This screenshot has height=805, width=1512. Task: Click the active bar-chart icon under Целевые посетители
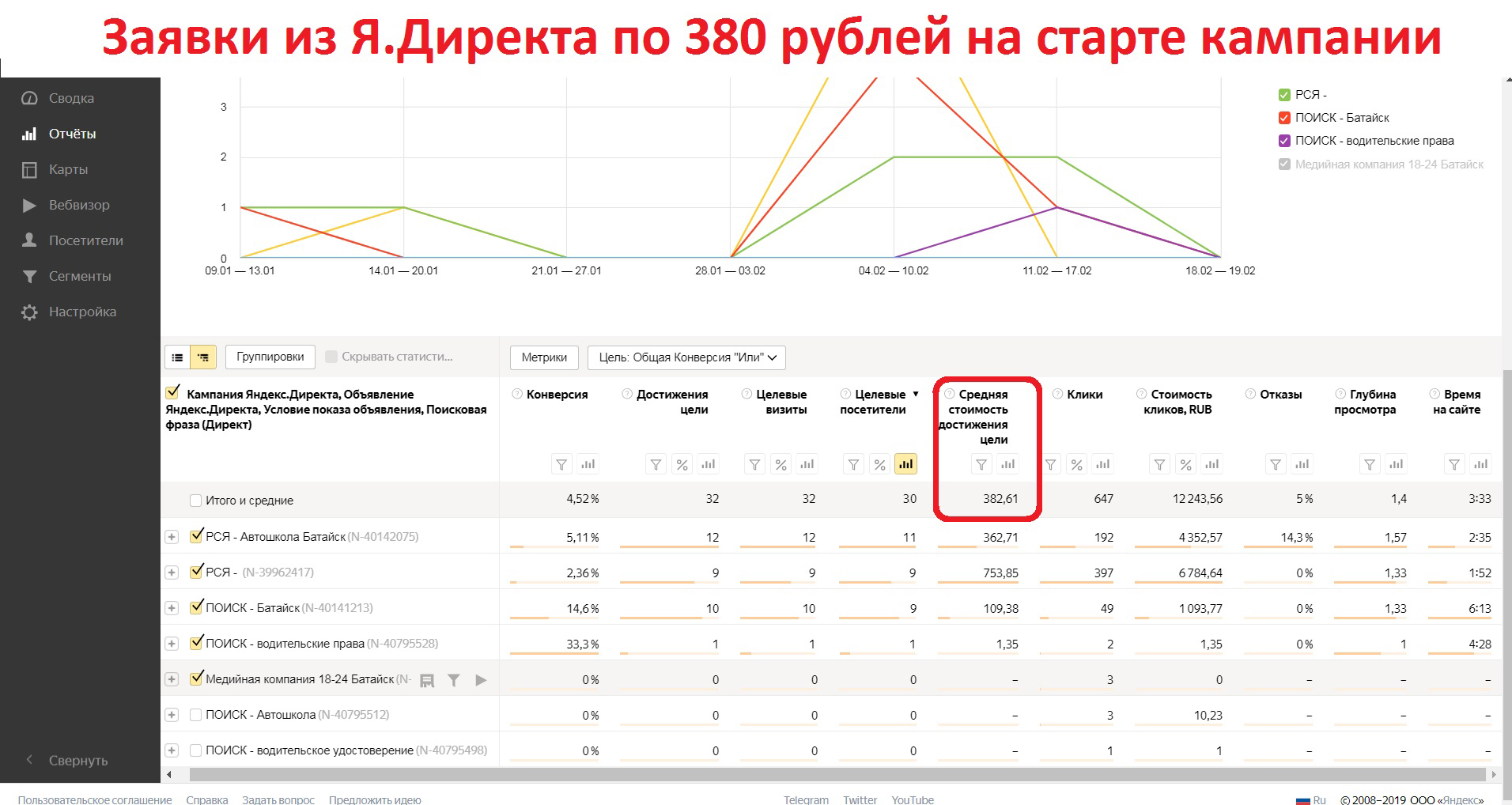pyautogui.click(x=906, y=465)
